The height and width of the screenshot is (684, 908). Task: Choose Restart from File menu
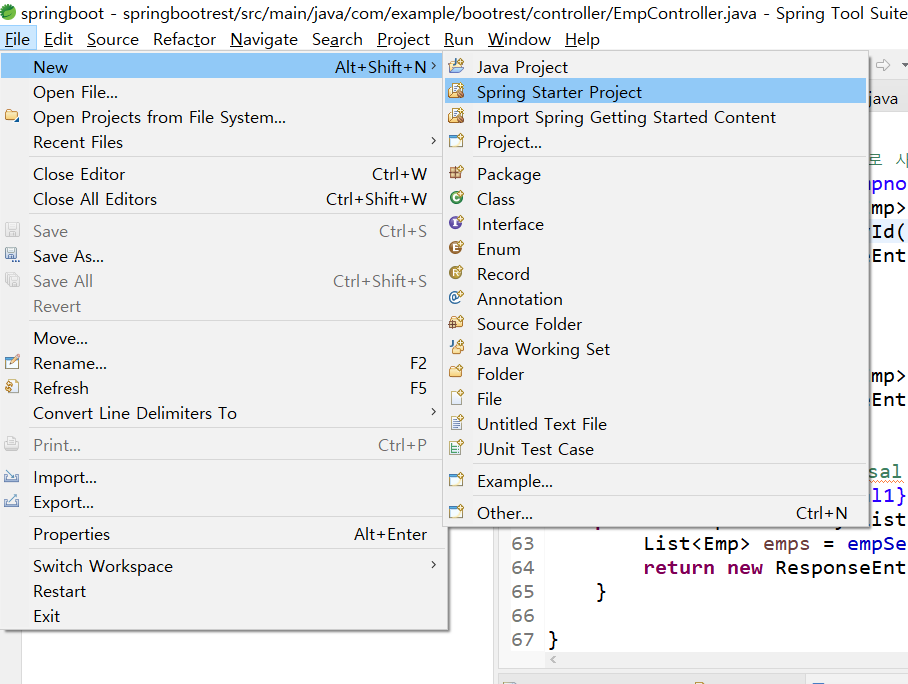tap(224, 591)
